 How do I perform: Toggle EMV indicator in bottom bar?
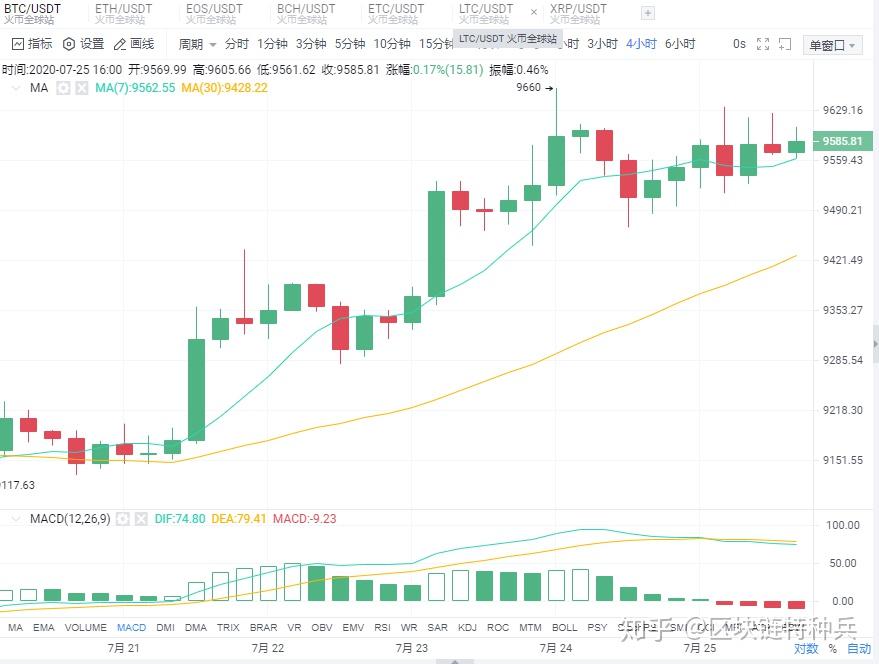click(353, 628)
